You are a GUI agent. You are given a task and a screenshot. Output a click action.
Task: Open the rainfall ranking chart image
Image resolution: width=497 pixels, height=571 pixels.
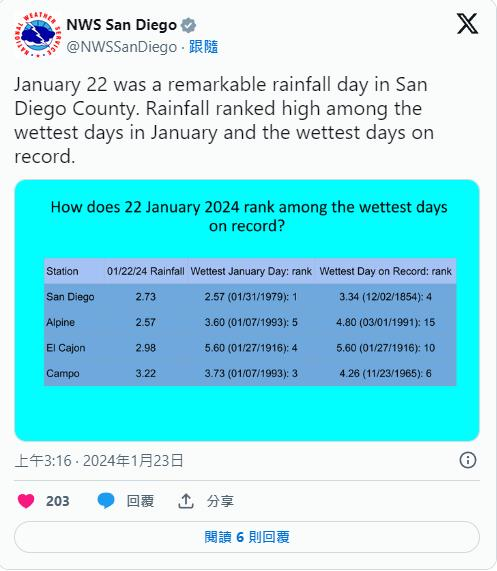point(247,310)
